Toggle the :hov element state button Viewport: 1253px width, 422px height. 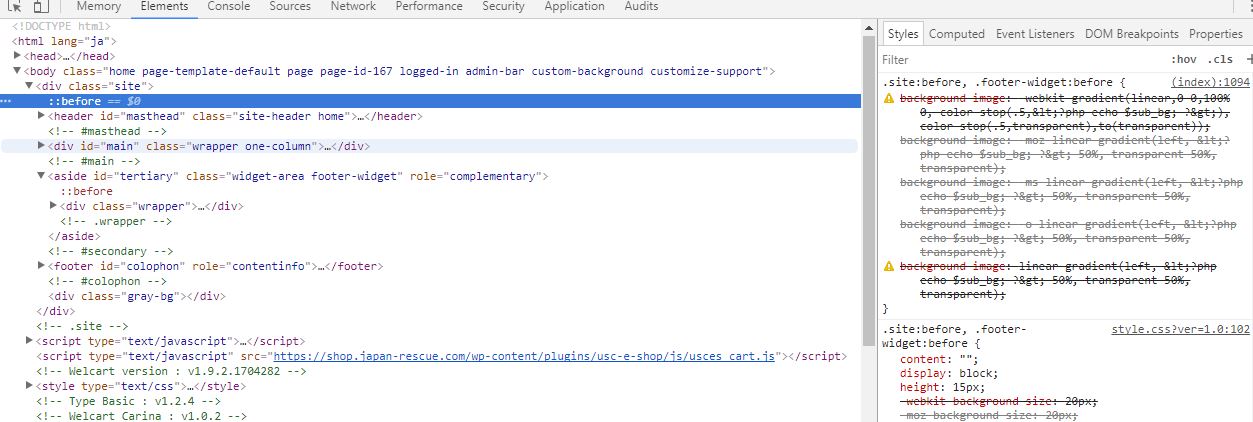point(1183,60)
